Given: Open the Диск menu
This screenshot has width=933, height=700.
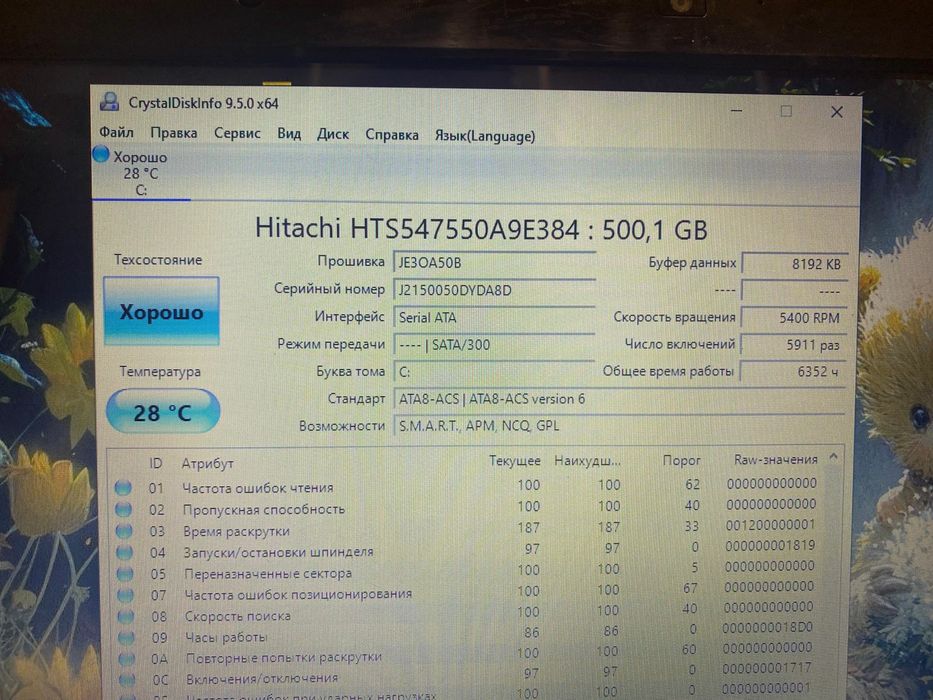Looking at the screenshot, I should coord(333,134).
